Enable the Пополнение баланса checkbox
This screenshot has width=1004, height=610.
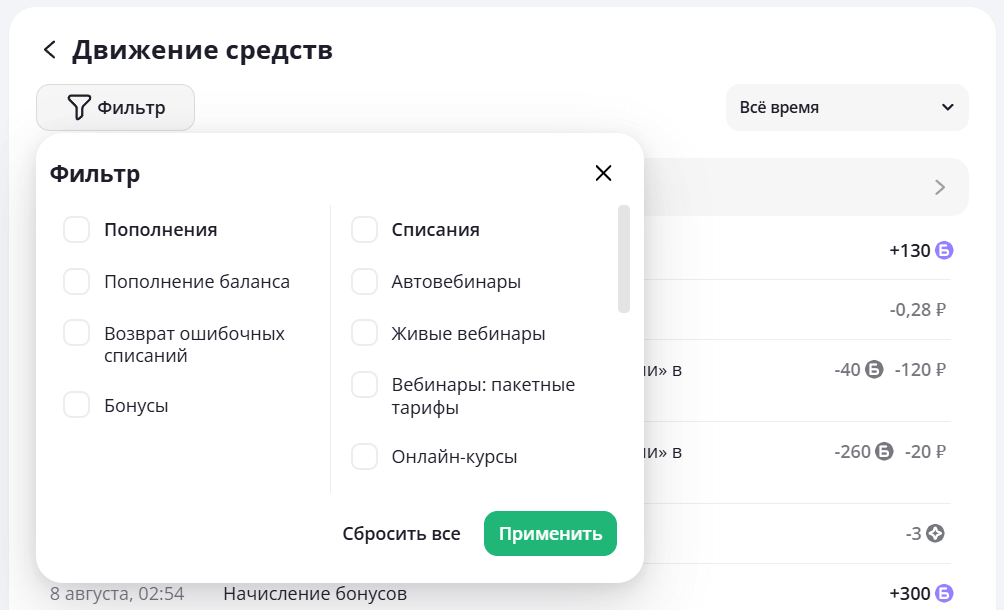coord(77,282)
